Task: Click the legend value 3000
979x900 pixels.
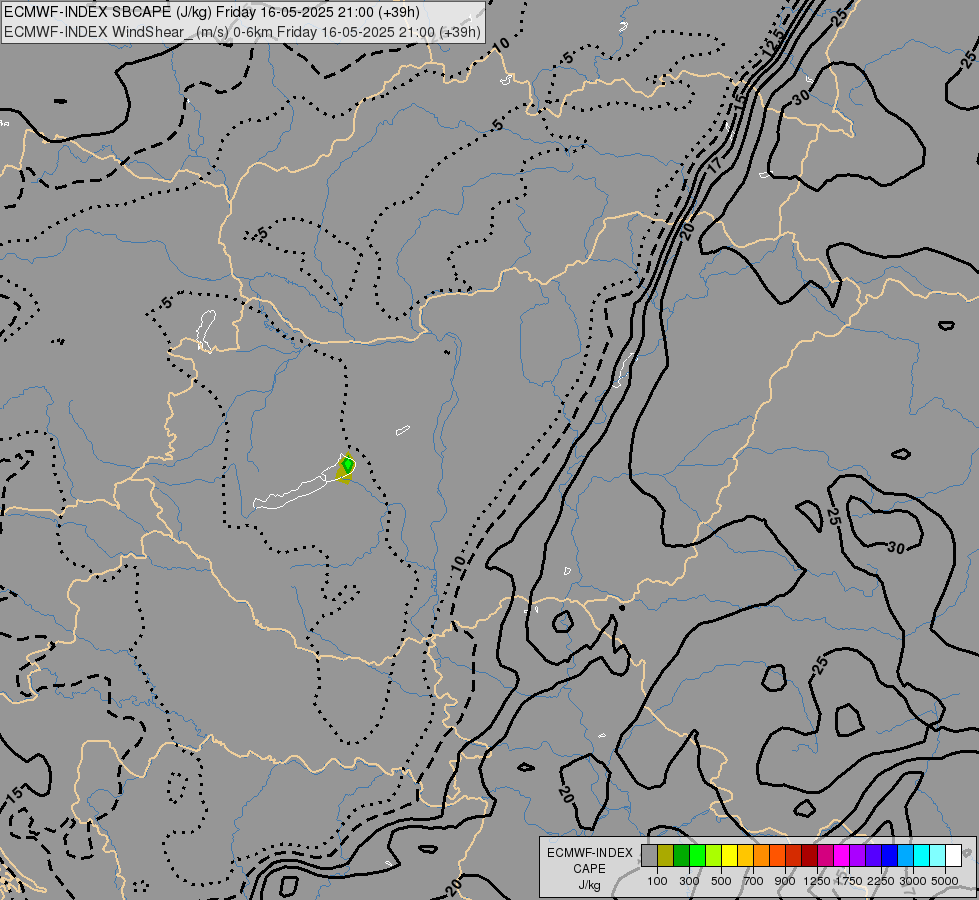Action: pyautogui.click(x=913, y=881)
